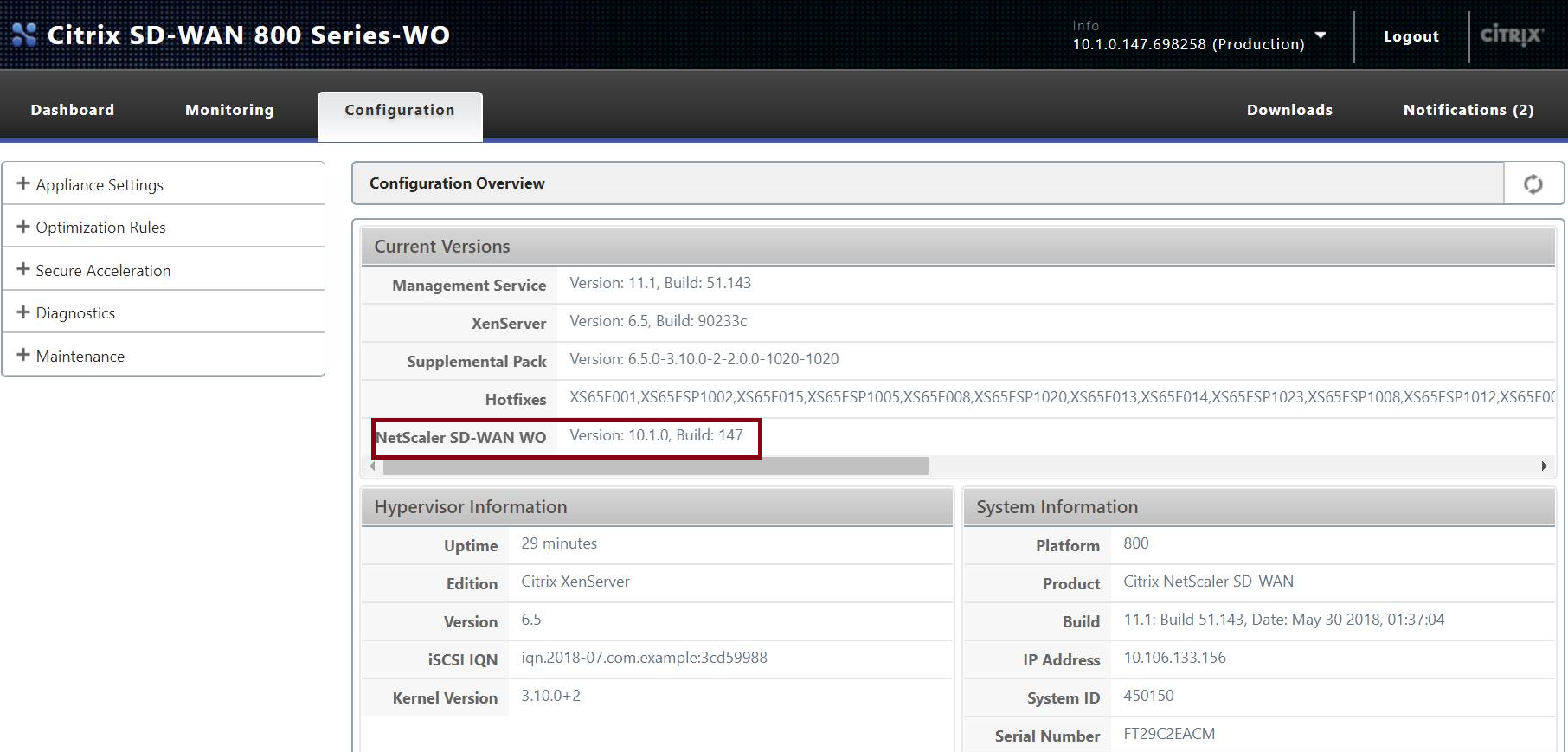Click the Citrix SD-WAN logo icon
This screenshot has width=1568, height=752.
[x=24, y=35]
